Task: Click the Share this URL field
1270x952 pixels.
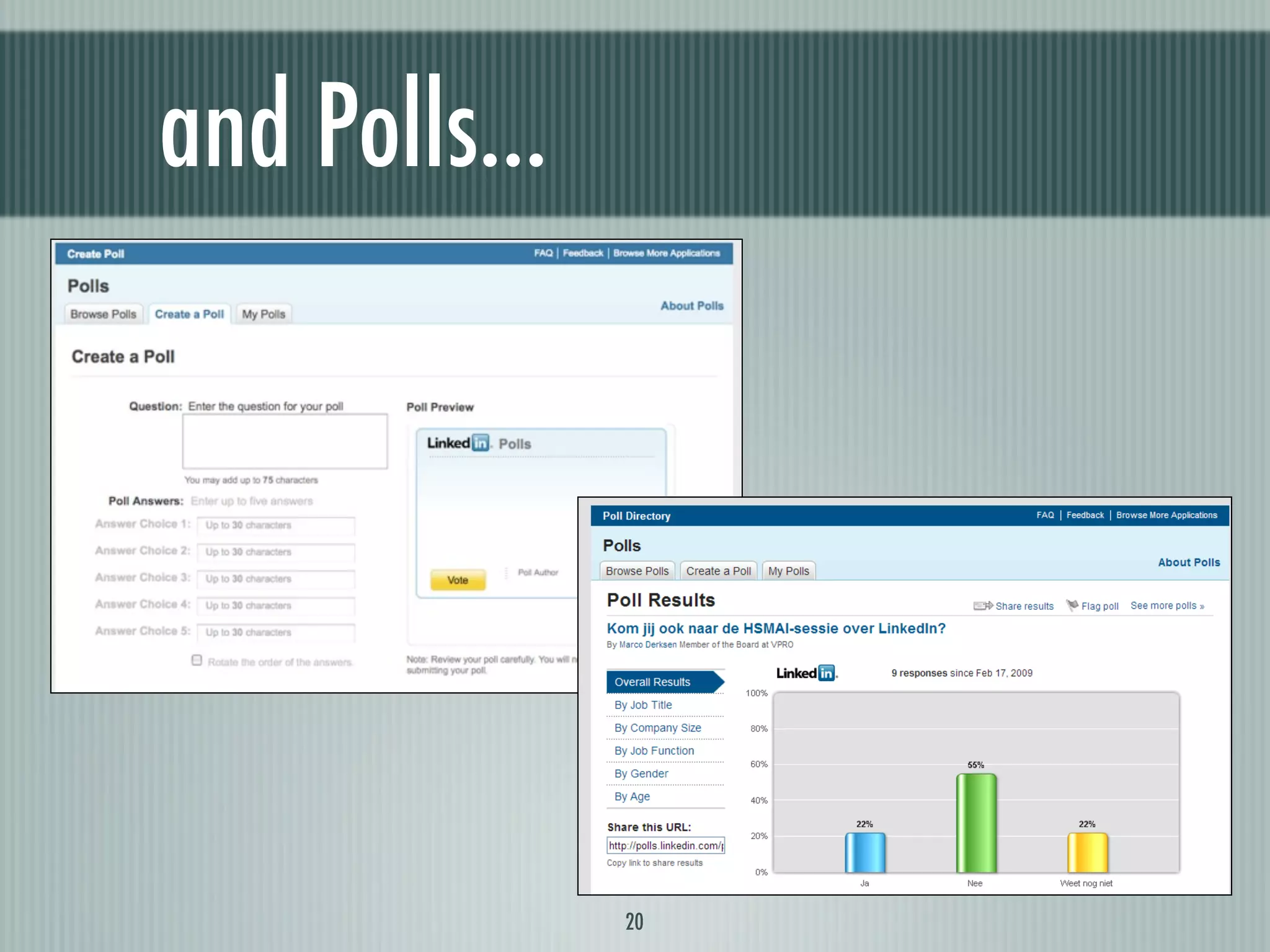Action: [x=665, y=845]
